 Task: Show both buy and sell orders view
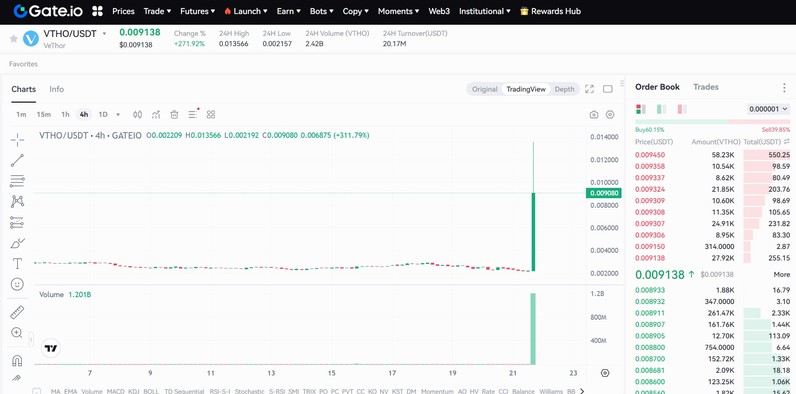click(641, 109)
